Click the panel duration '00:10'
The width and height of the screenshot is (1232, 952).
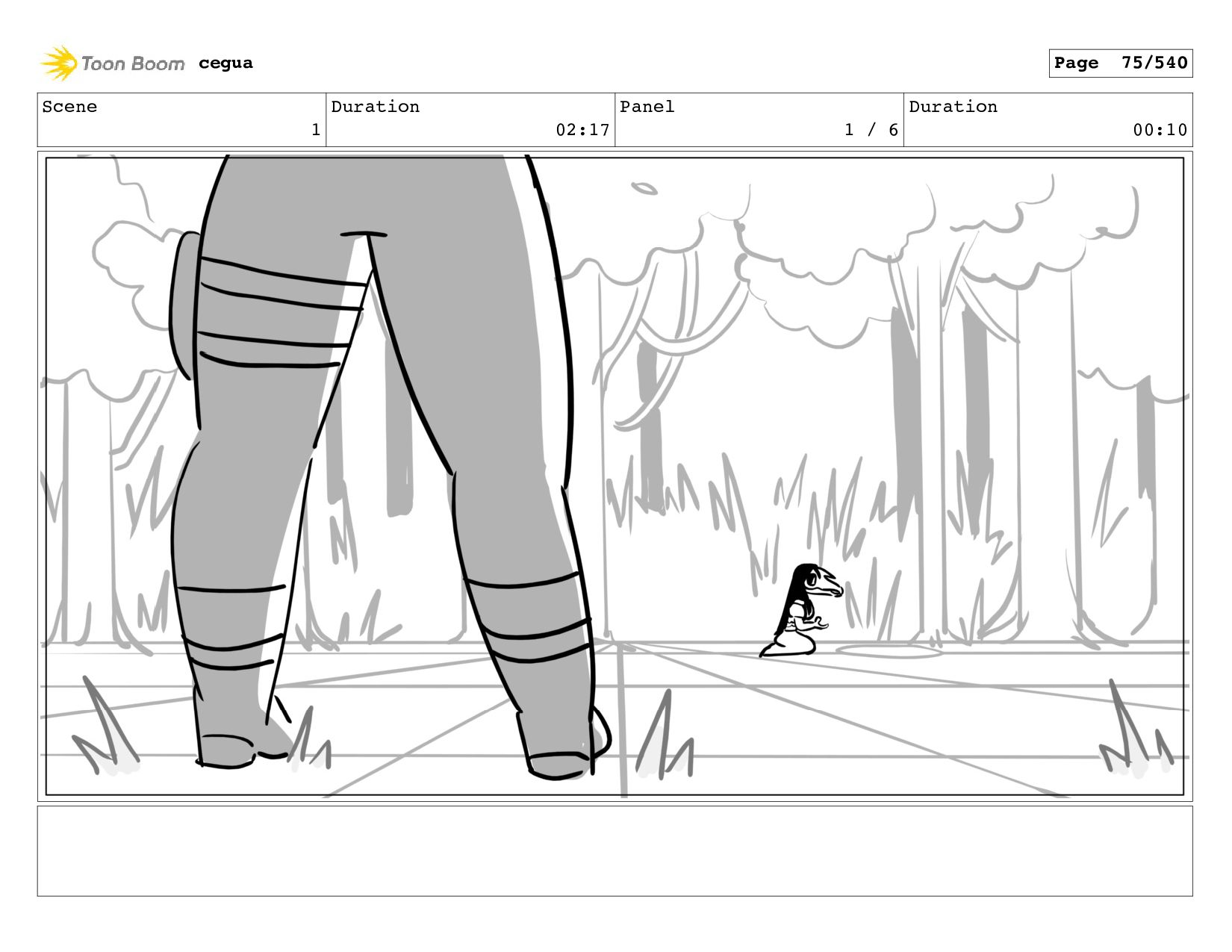tap(1160, 130)
